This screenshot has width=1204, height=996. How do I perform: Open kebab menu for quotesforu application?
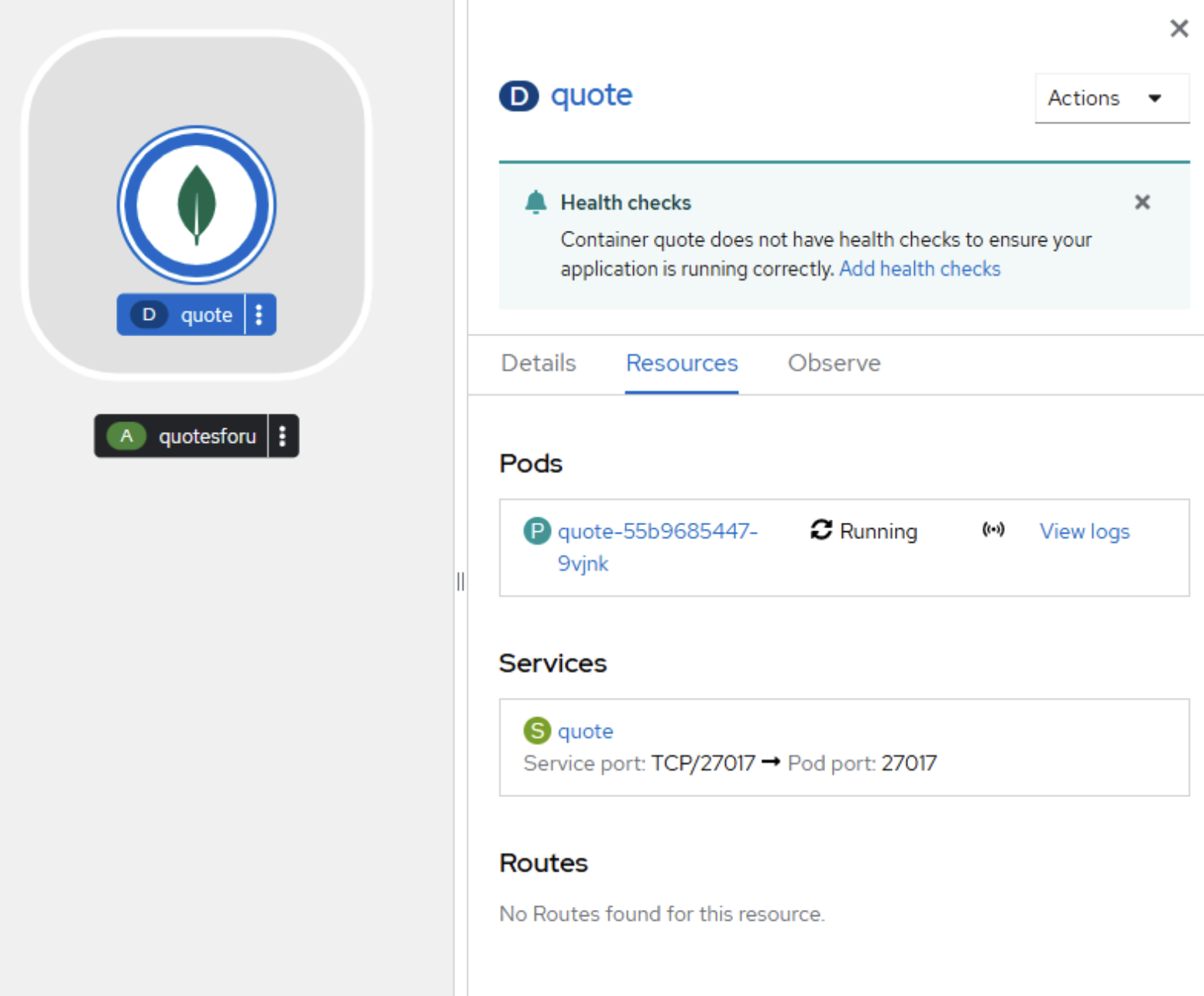283,436
